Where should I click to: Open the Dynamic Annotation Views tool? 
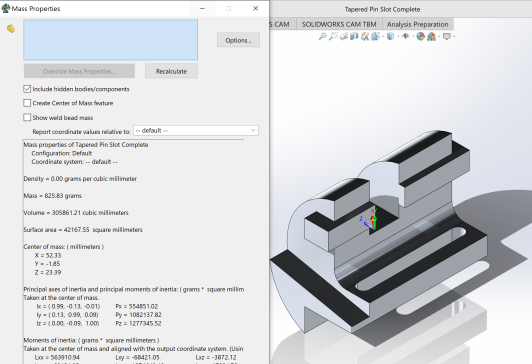coord(365,36)
